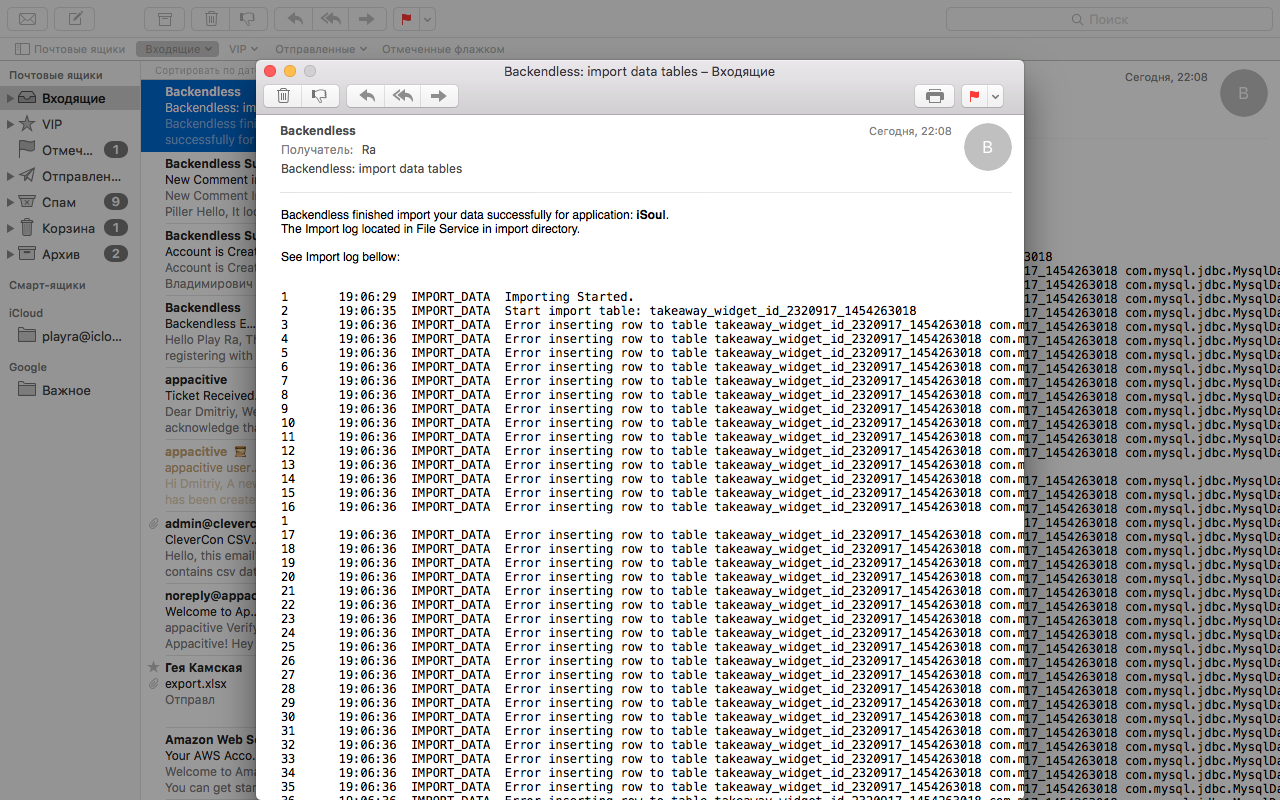The width and height of the screenshot is (1280, 800).
Task: Click Forward arrow in the main Mail toolbar
Action: 366,19
